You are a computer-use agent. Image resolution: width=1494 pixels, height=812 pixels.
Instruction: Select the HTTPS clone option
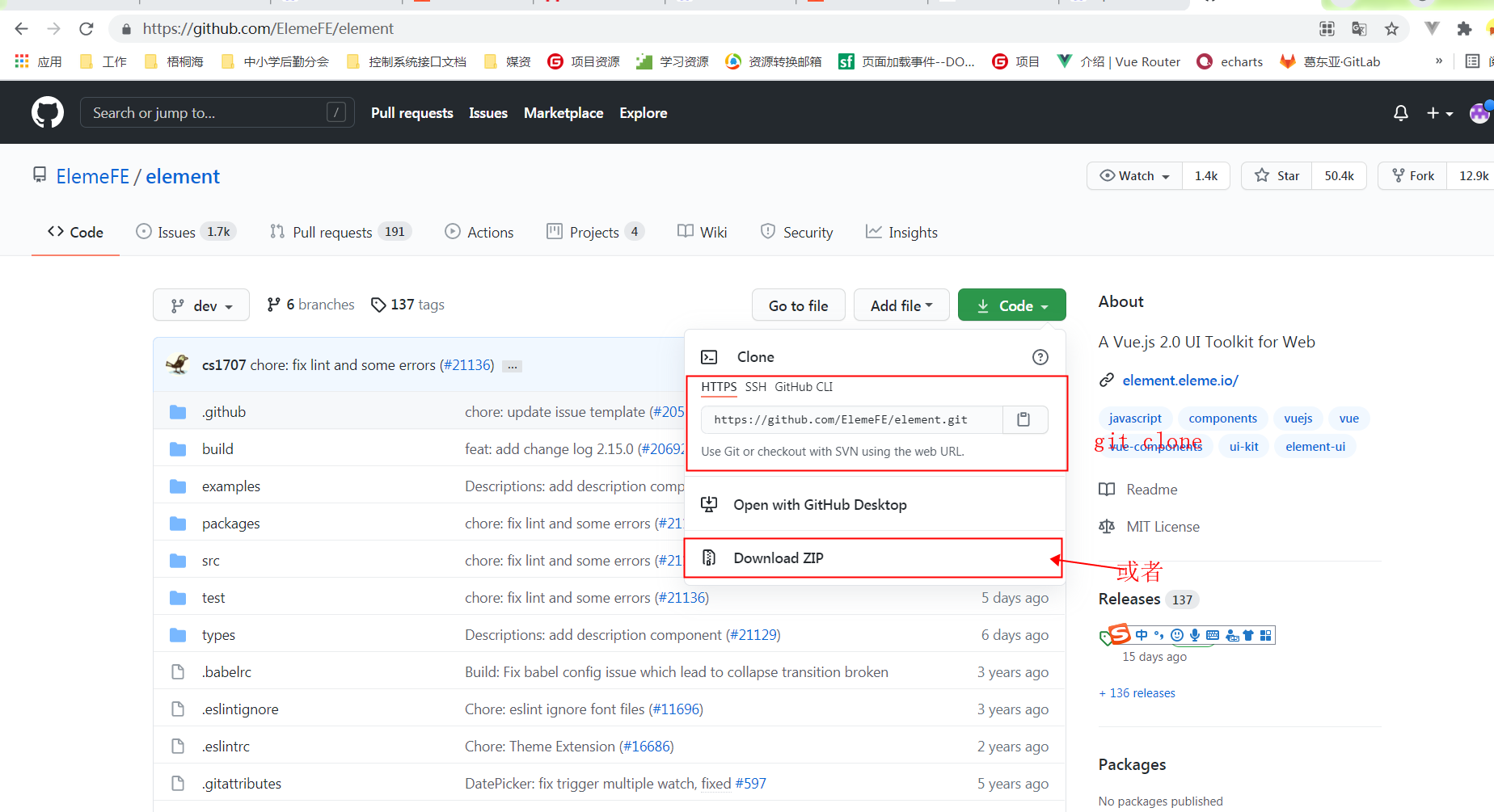click(719, 387)
